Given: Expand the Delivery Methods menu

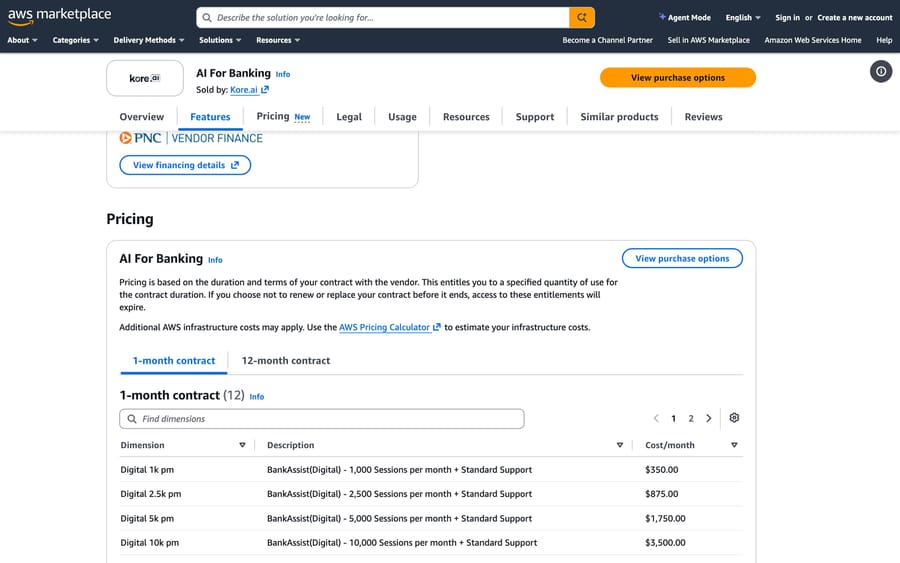Looking at the screenshot, I should [x=149, y=40].
